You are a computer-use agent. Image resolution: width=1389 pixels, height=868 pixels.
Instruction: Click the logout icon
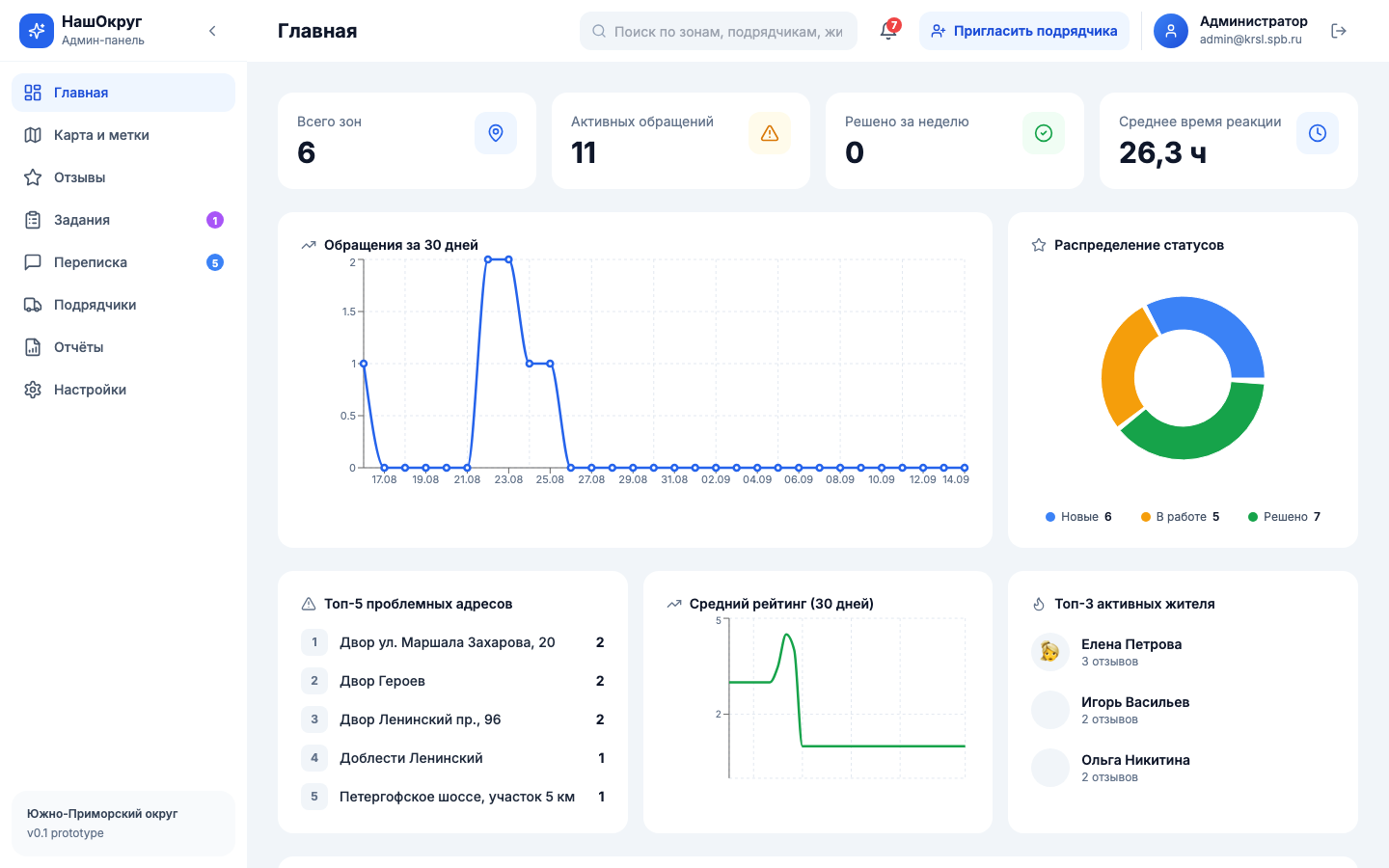click(1339, 31)
